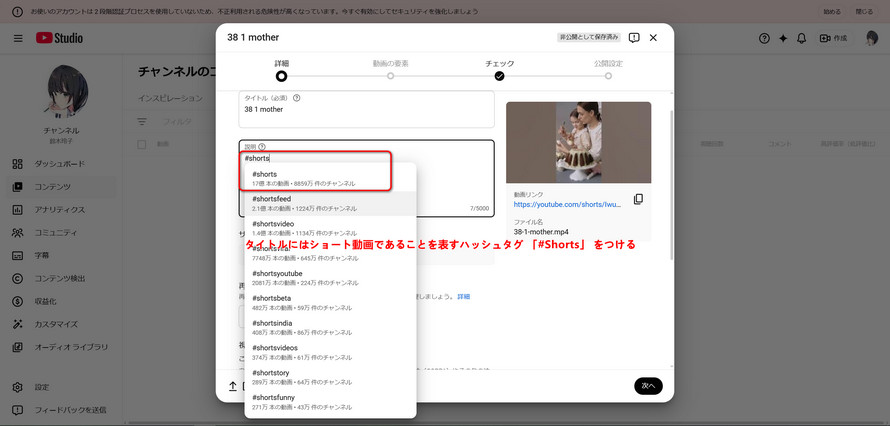Viewport: 890px width, 426px height.
Task: Click the sparkle icon in the header
Action: pyautogui.click(x=783, y=38)
